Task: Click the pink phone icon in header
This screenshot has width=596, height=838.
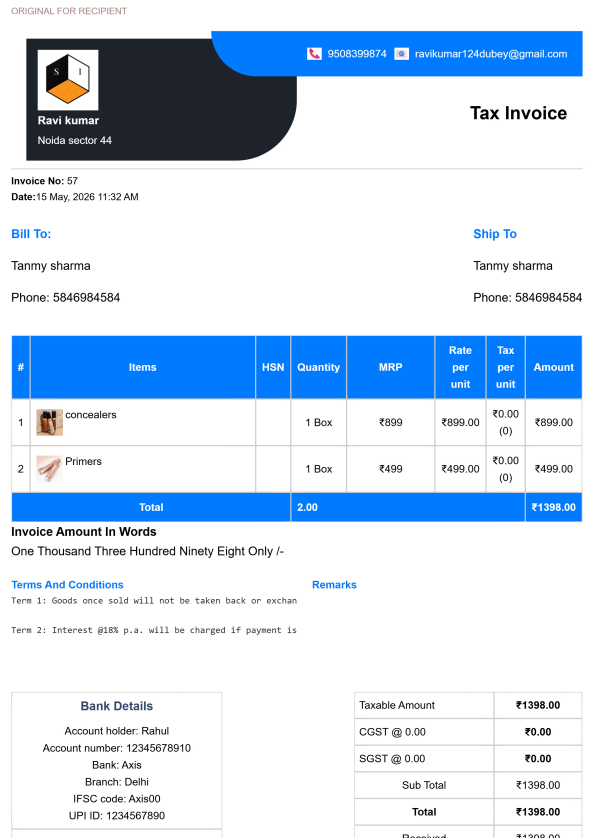Action: (x=314, y=54)
